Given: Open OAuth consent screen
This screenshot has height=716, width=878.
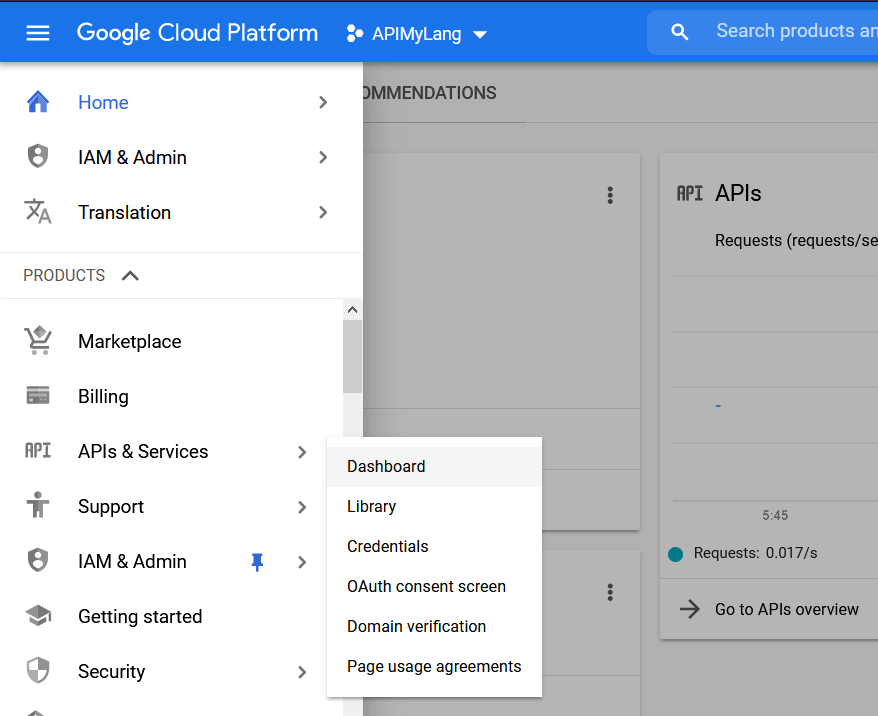Looking at the screenshot, I should [x=434, y=586].
